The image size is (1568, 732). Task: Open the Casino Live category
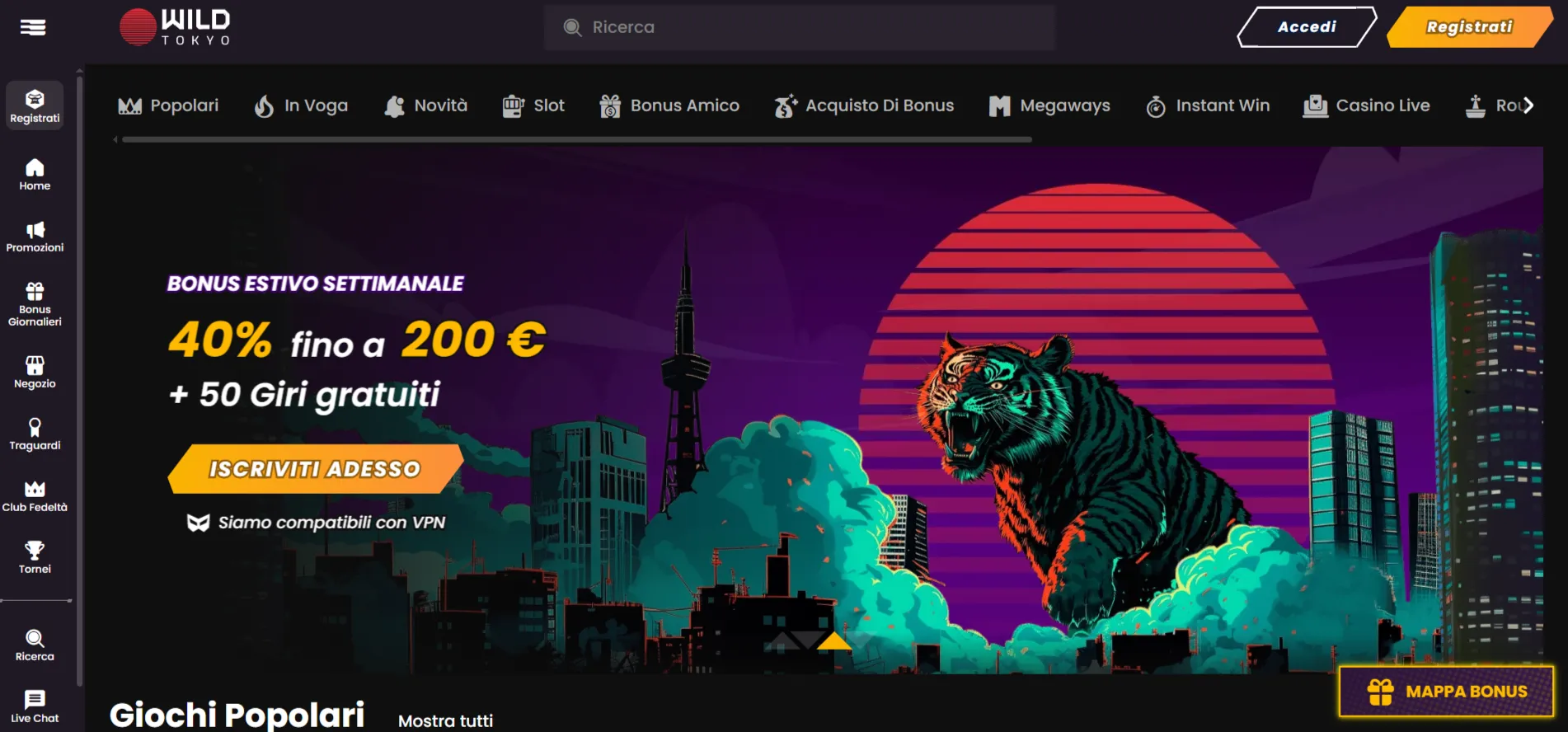coord(1366,106)
